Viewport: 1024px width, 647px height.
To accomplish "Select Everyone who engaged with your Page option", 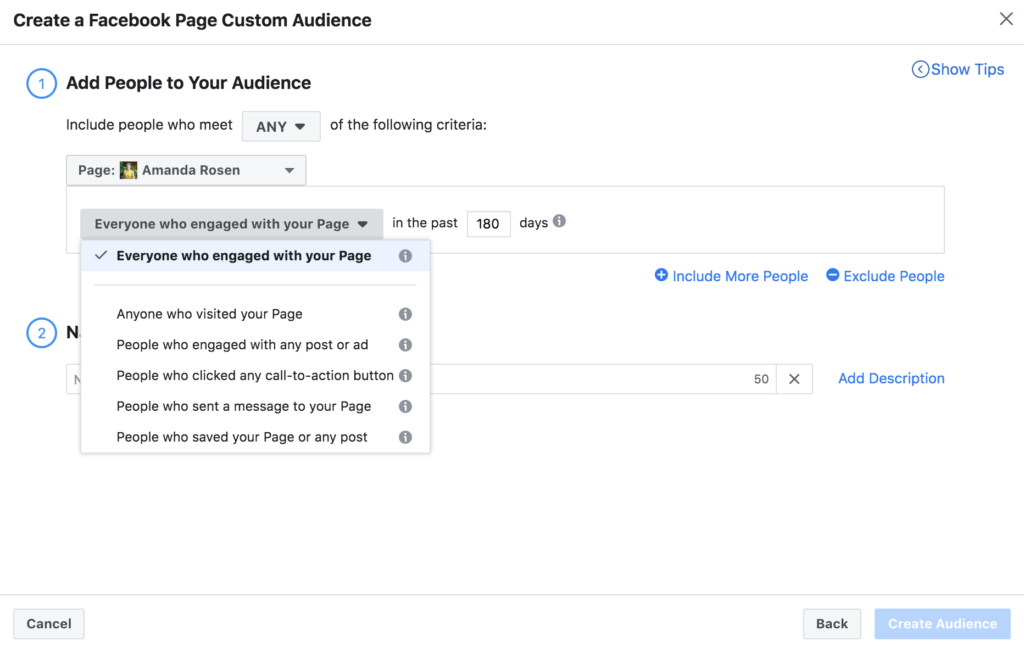I will [x=255, y=256].
